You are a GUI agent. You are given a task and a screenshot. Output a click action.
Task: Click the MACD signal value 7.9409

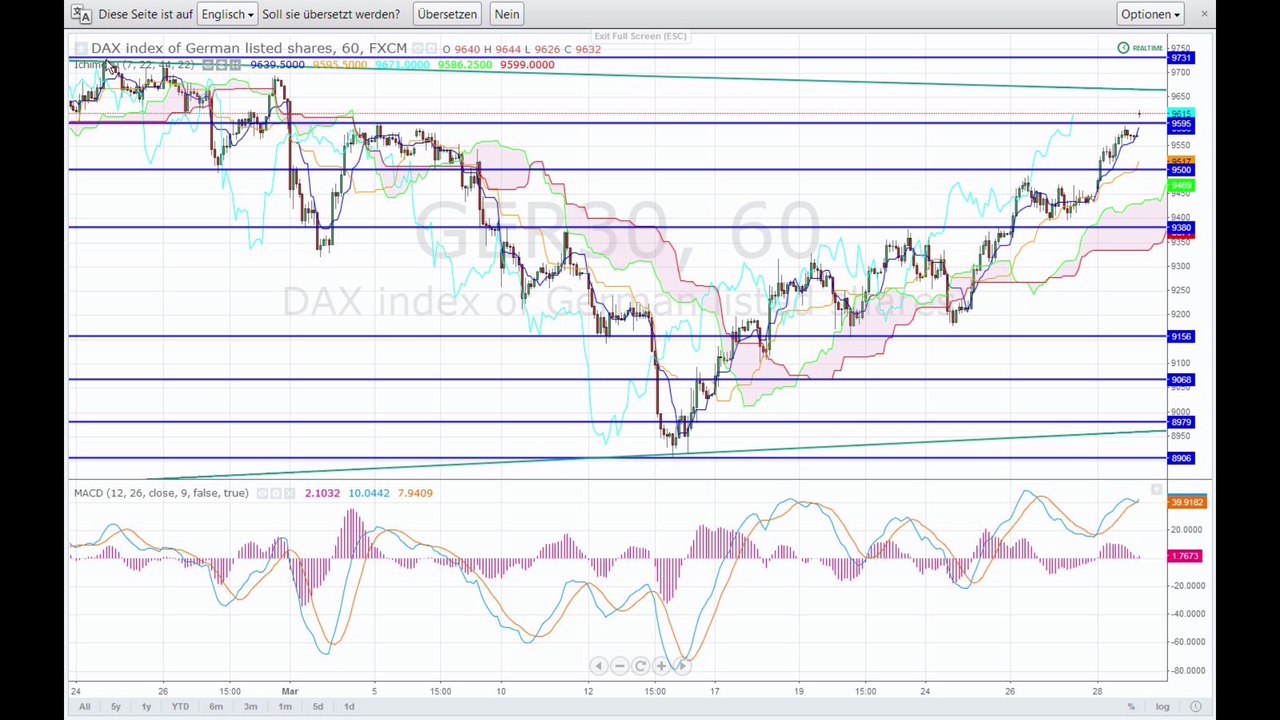click(415, 493)
